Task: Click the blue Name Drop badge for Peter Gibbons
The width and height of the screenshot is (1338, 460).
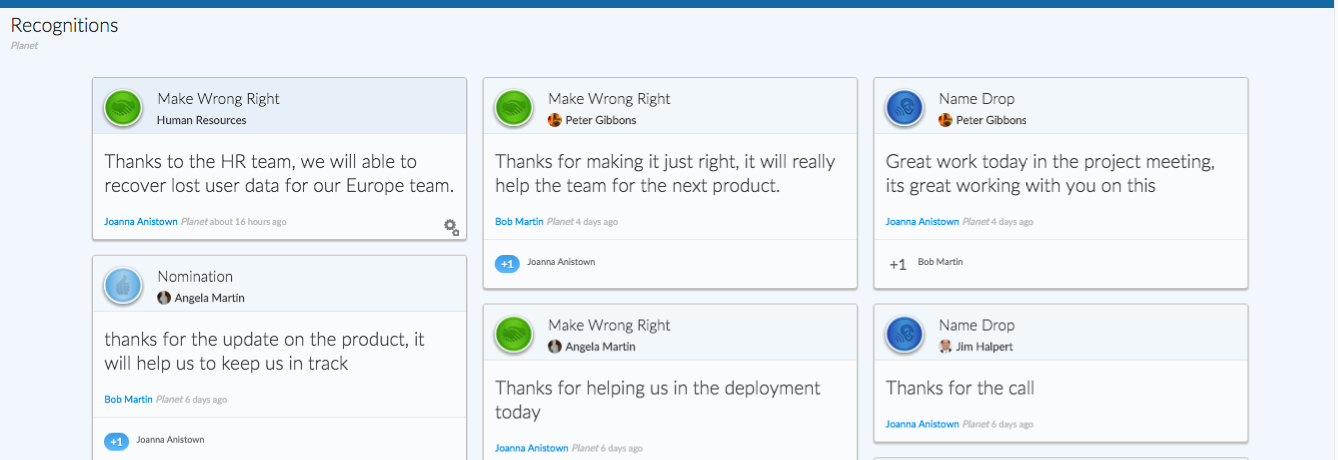Action: (x=905, y=108)
